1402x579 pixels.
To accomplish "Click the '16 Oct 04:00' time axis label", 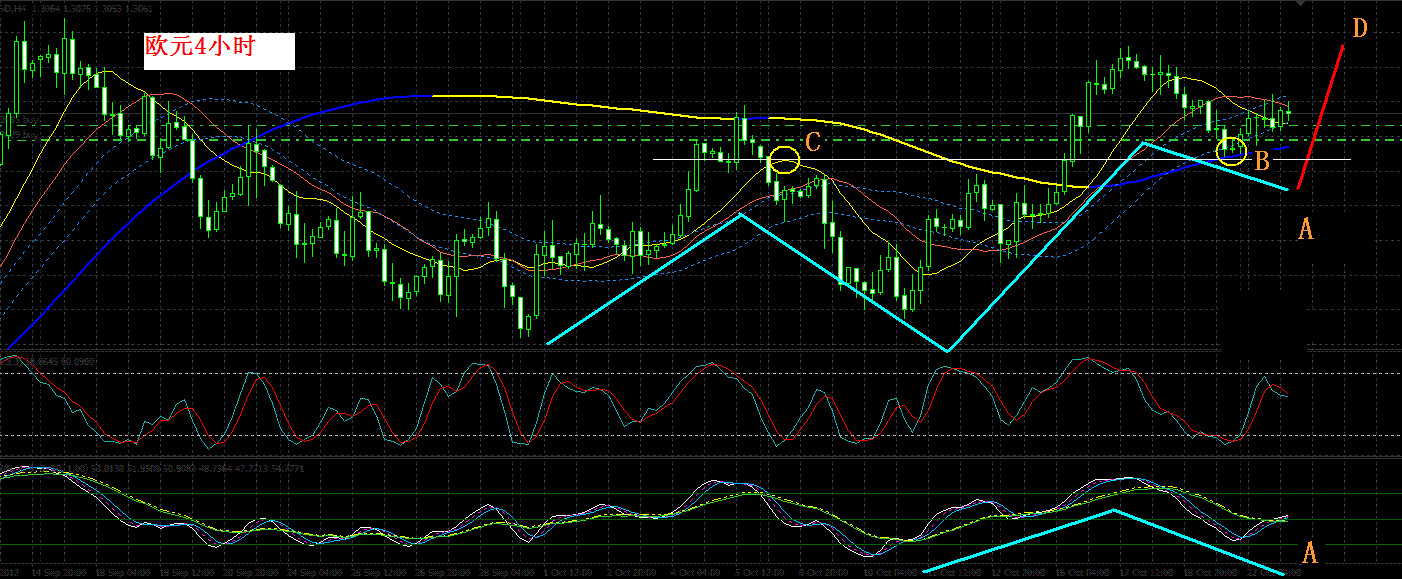I will click(x=1082, y=572).
